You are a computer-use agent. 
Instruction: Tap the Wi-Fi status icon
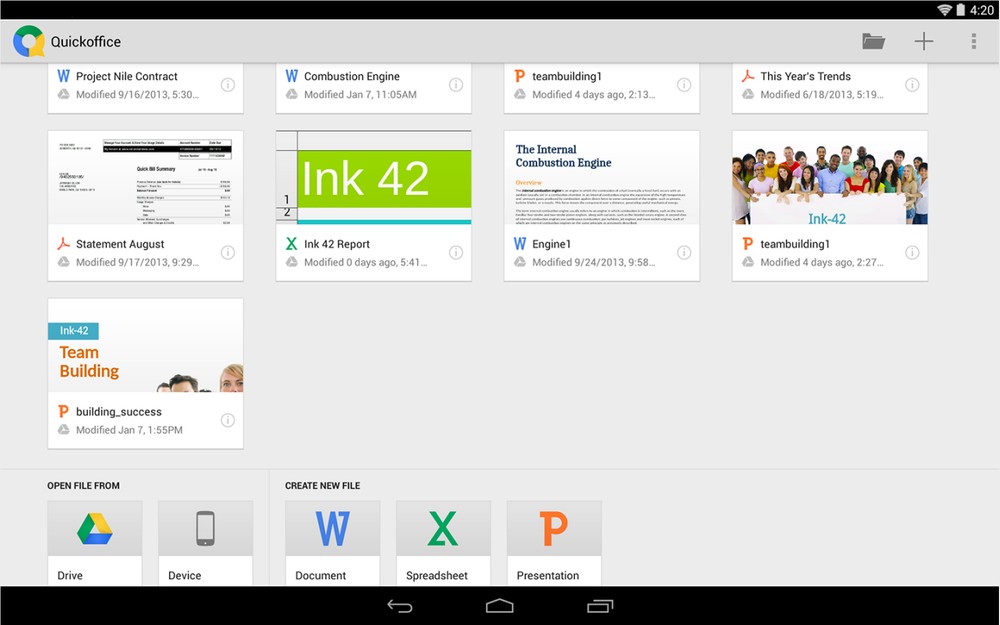pyautogui.click(x=945, y=10)
